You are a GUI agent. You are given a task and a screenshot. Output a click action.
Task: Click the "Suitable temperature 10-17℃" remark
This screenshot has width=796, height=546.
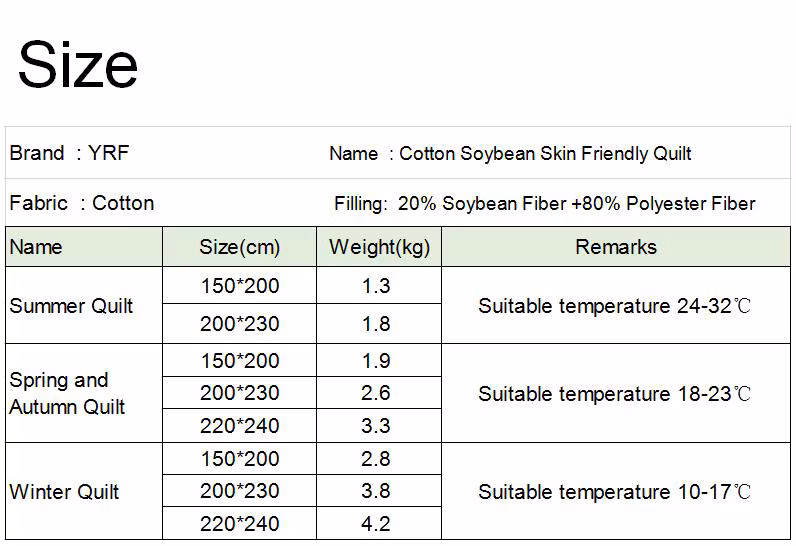click(614, 492)
